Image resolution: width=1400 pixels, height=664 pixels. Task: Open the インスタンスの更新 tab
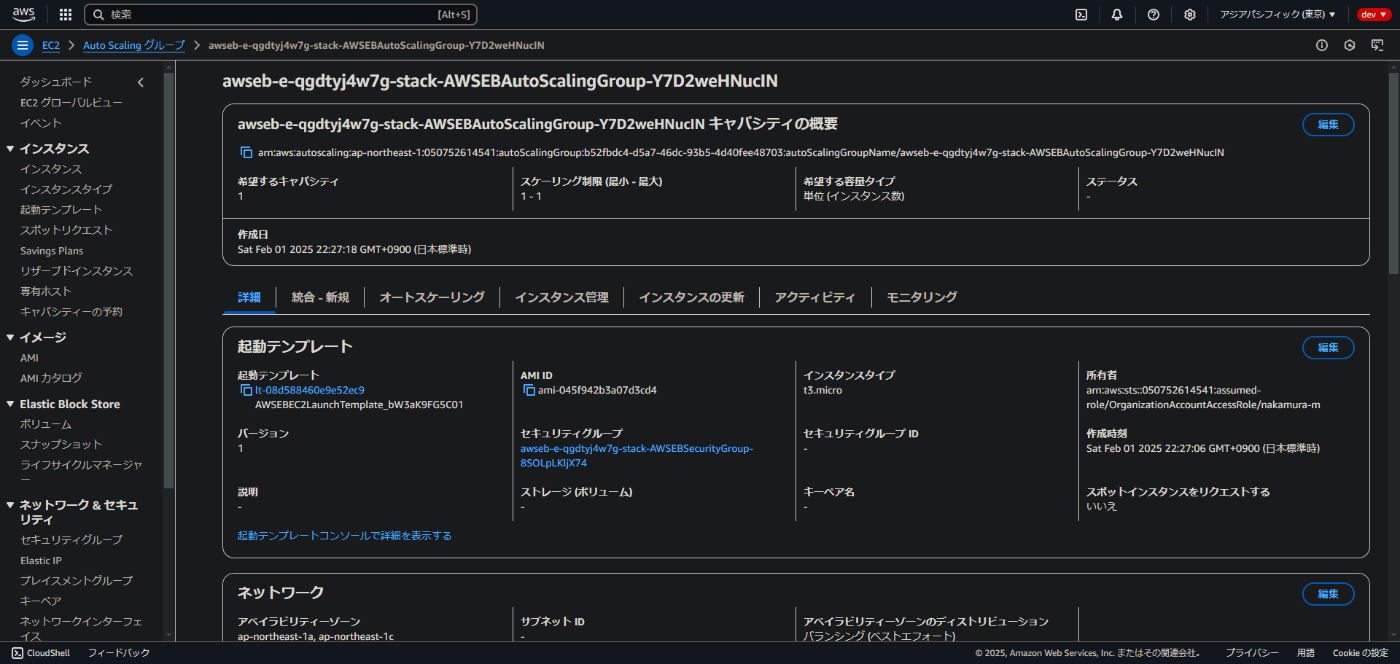tap(692, 297)
